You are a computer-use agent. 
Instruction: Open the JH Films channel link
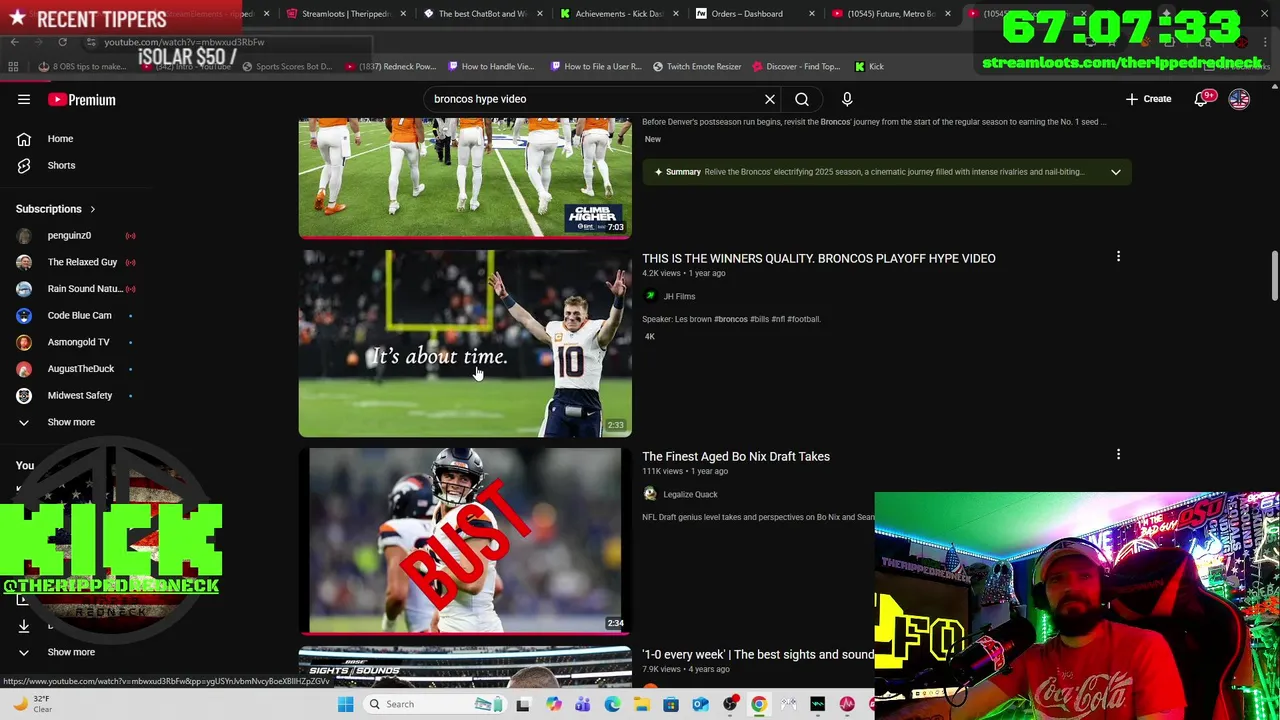[679, 296]
